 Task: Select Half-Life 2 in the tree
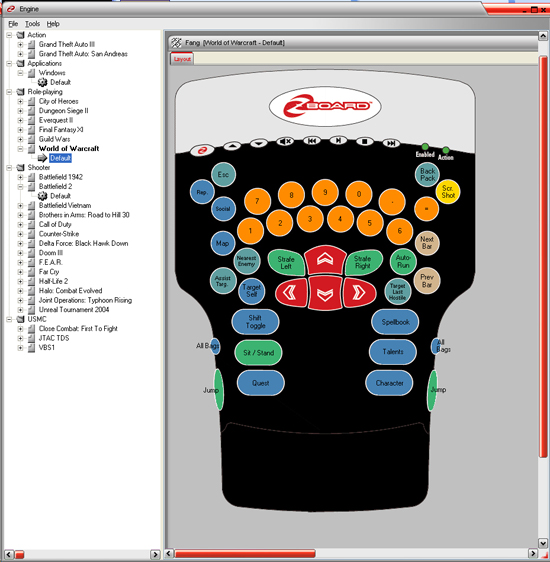click(53, 281)
